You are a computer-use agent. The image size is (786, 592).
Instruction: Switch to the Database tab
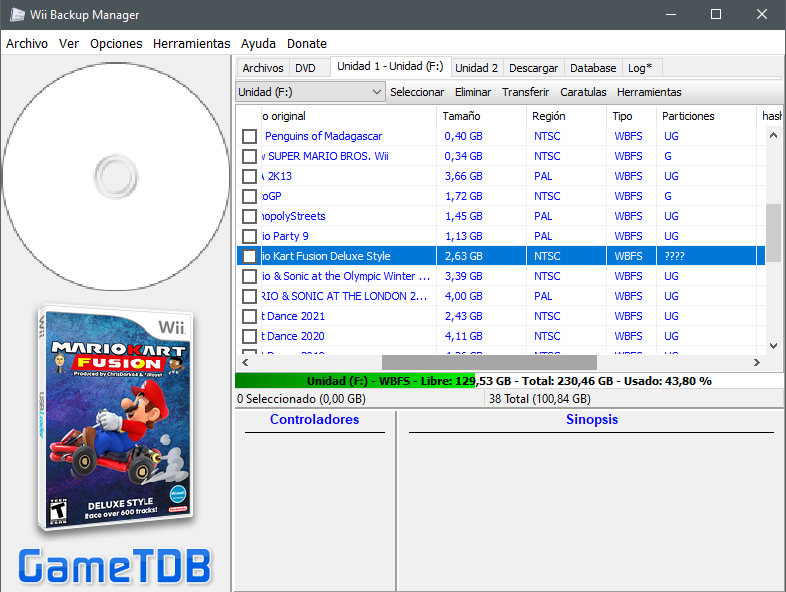(593, 68)
